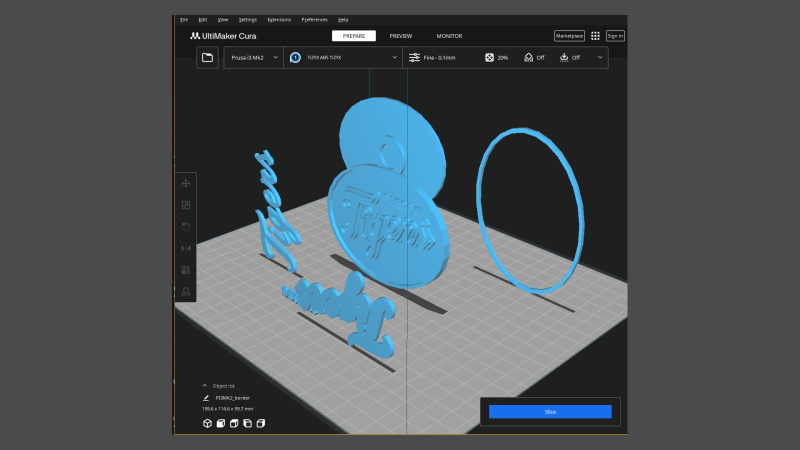Image resolution: width=800 pixels, height=450 pixels.
Task: Open the Marketplace button
Action: coord(569,36)
